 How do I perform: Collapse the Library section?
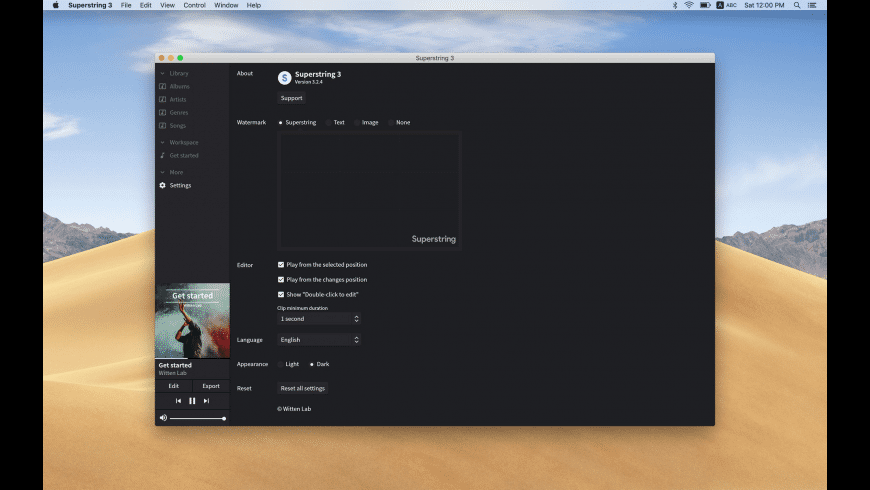(163, 73)
